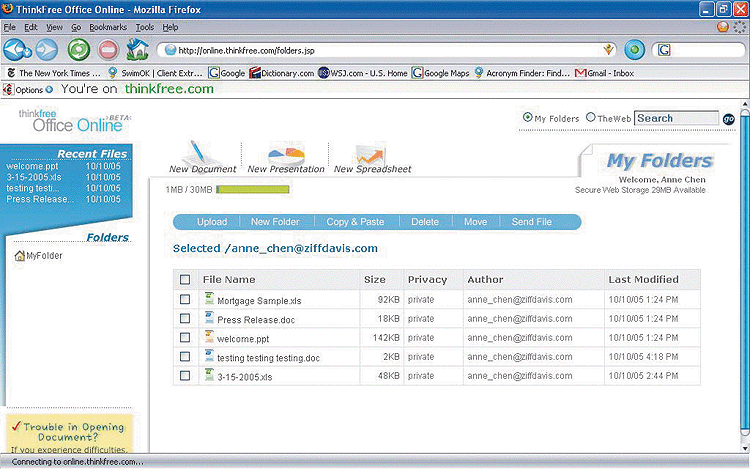Check the box for welcome.ppt
Viewport: 750px width, 469px height.
tap(185, 338)
